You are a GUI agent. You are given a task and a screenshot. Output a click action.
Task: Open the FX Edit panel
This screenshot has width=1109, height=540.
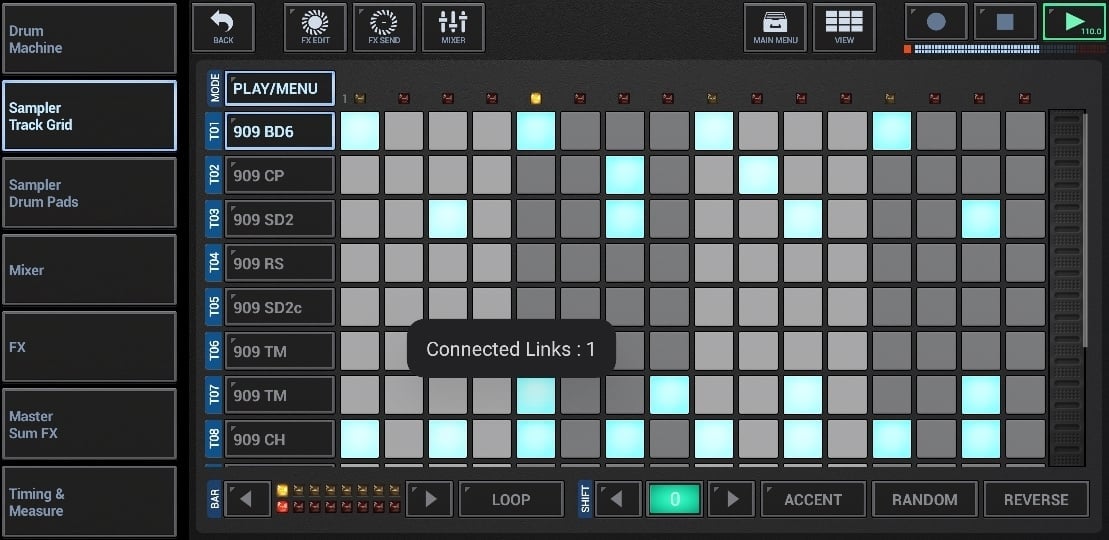click(315, 28)
